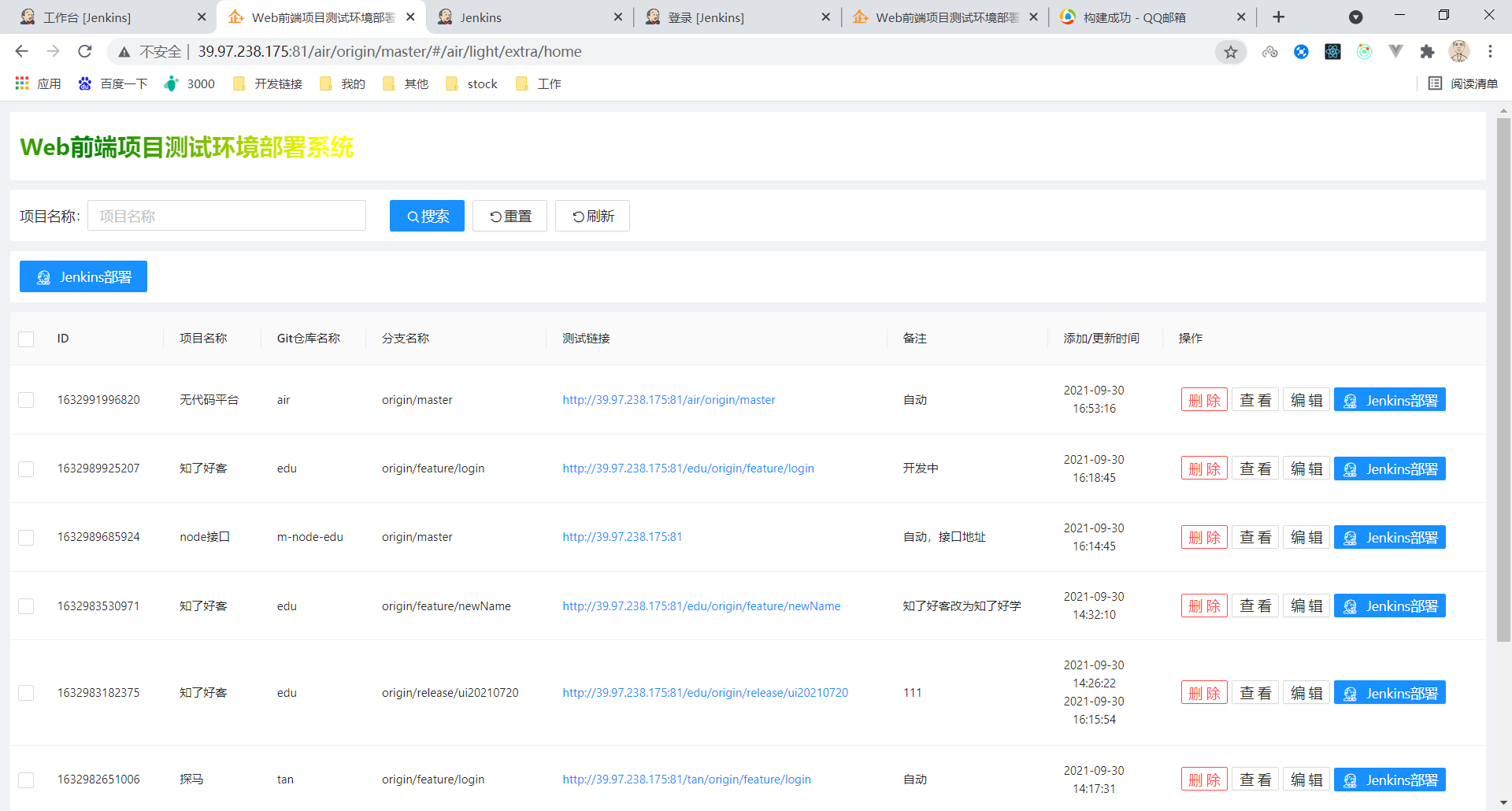Screen dimensions: 1512x811
Task: Open the edu/origin/feature/login test link
Action: (x=688, y=468)
